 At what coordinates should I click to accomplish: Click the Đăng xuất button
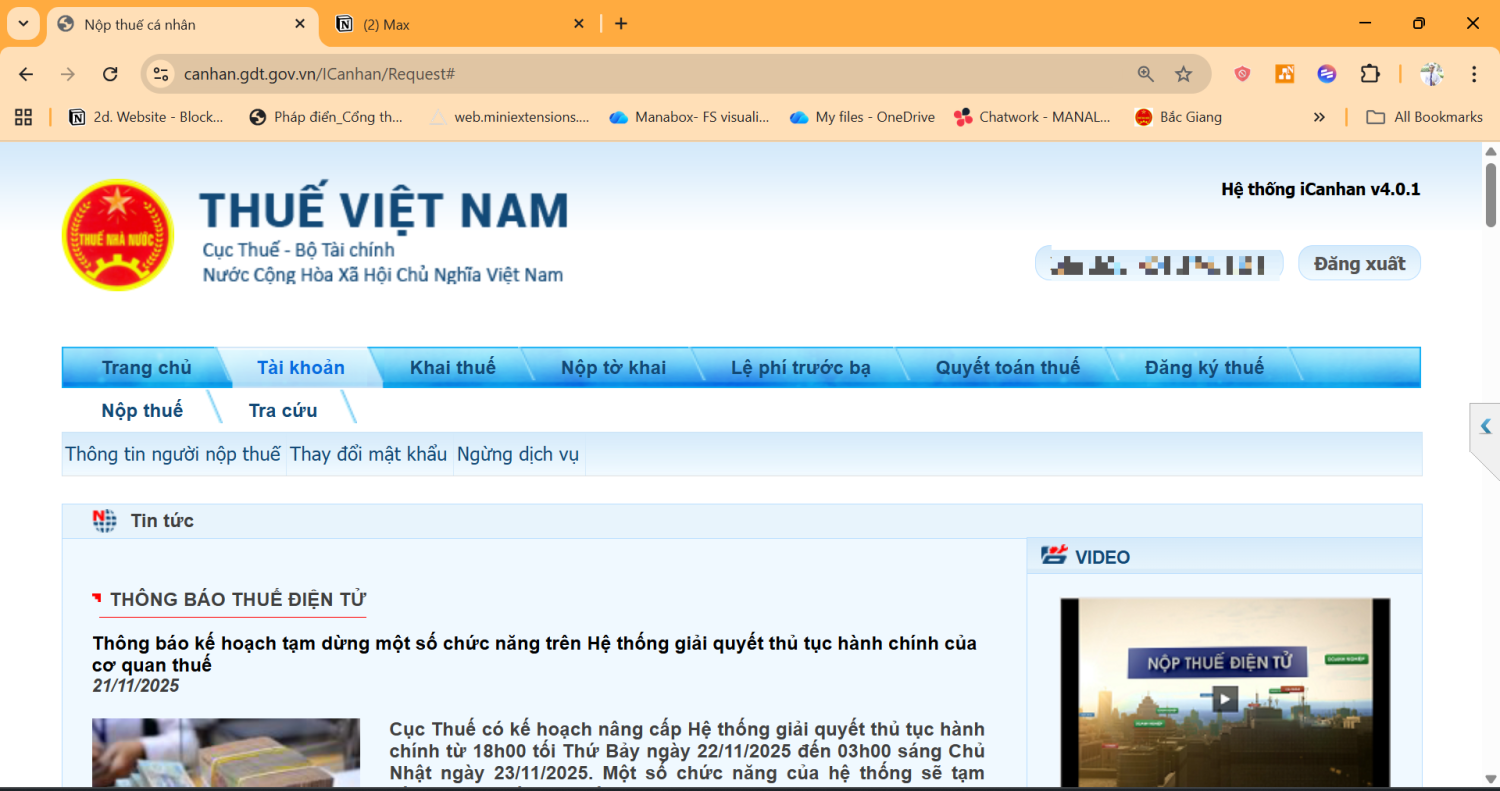point(1358,263)
